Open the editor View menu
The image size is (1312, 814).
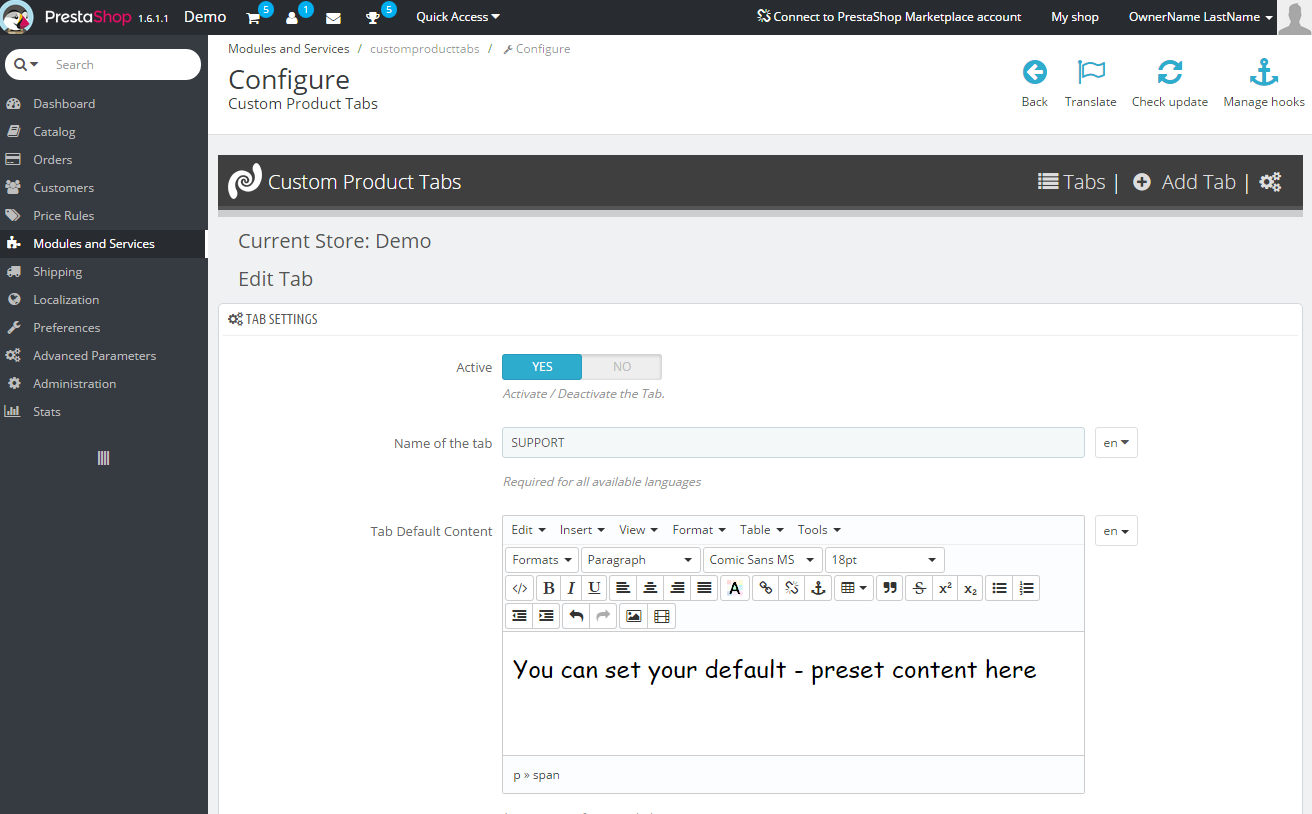(638, 530)
